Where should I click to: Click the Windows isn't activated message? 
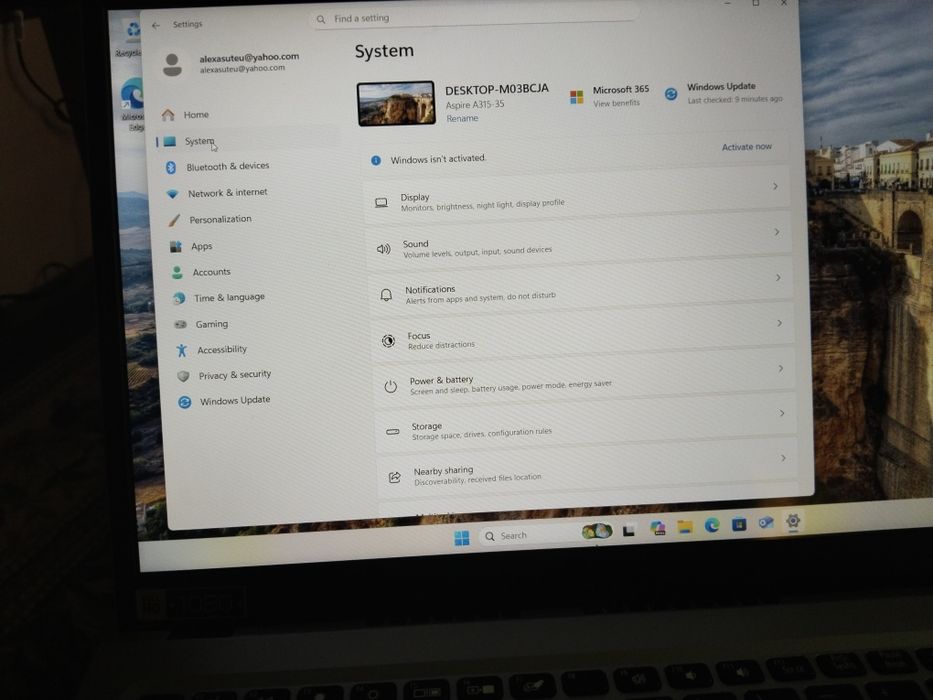tap(438, 159)
